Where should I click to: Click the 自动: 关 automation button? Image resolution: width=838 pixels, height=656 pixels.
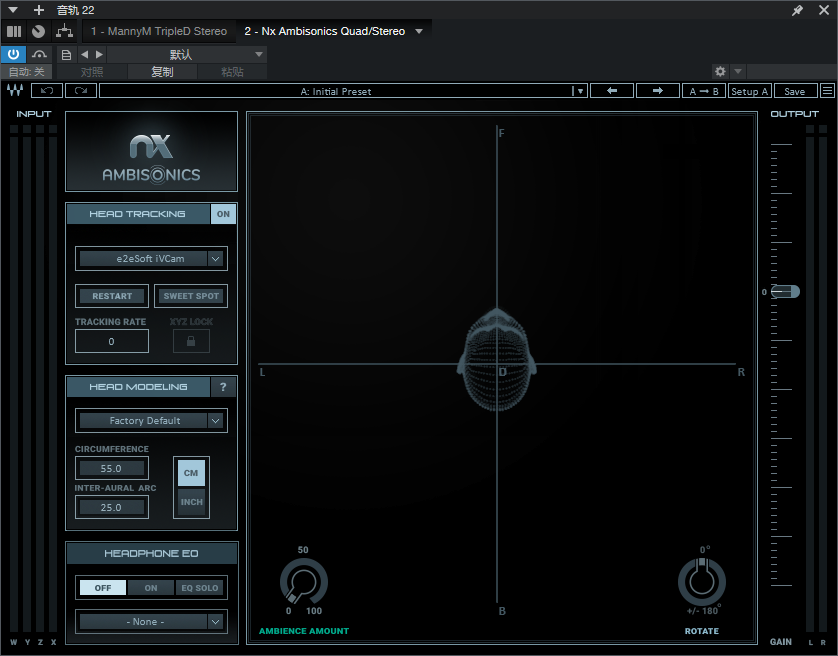pos(27,72)
